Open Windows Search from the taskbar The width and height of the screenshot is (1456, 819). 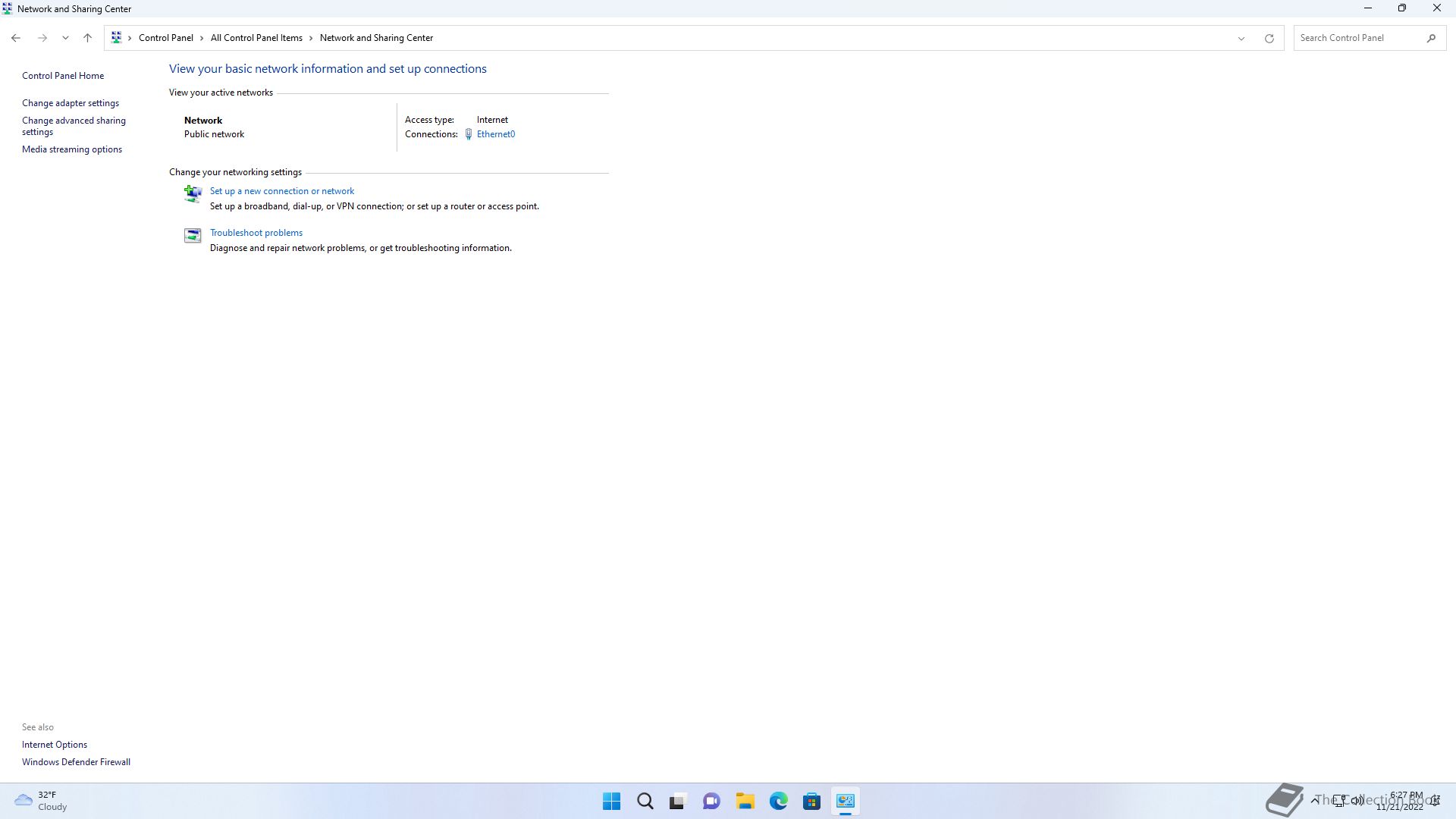(645, 801)
